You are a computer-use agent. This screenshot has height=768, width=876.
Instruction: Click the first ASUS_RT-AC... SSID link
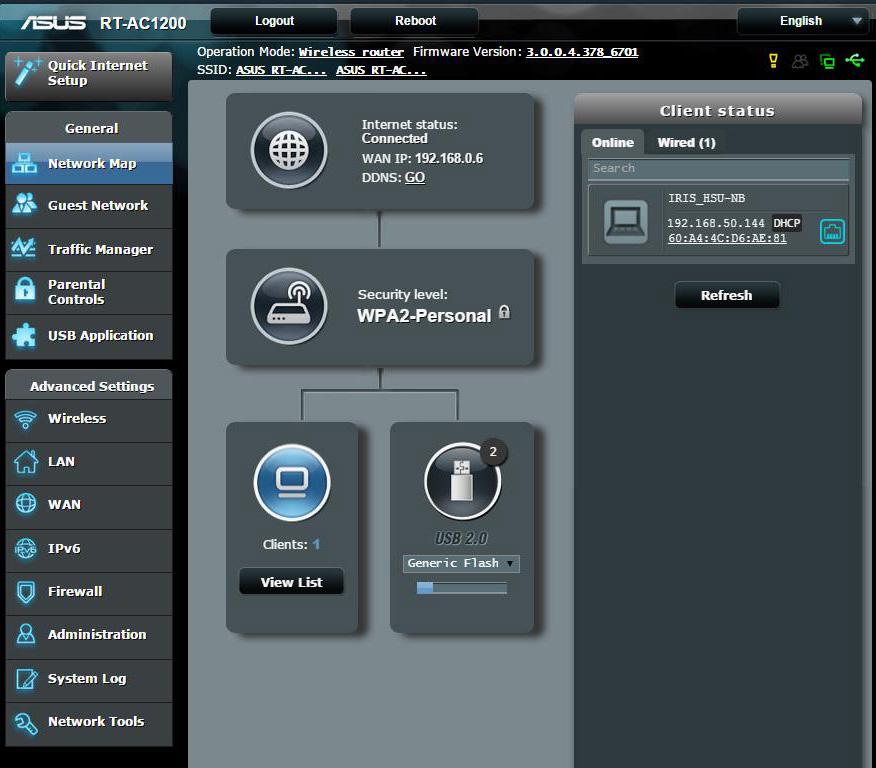(x=281, y=70)
